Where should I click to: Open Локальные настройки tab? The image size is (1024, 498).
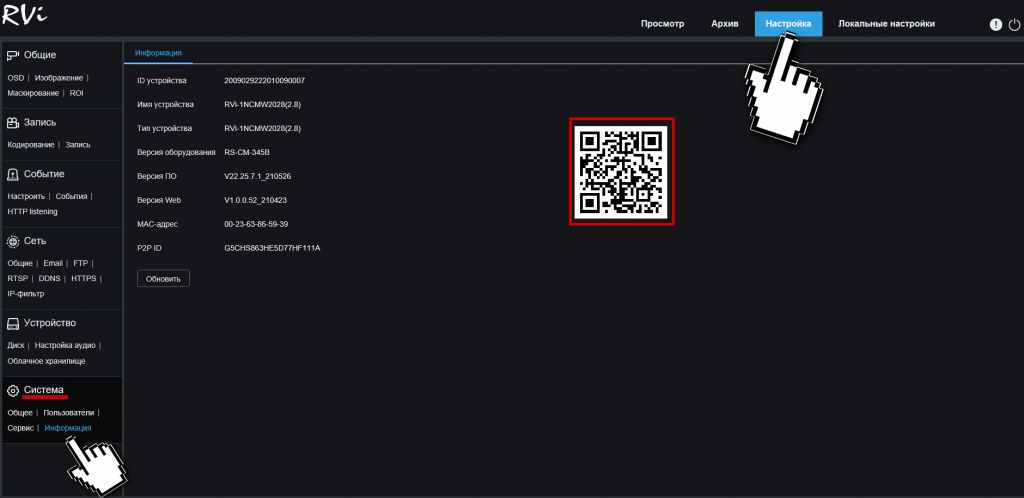(886, 24)
